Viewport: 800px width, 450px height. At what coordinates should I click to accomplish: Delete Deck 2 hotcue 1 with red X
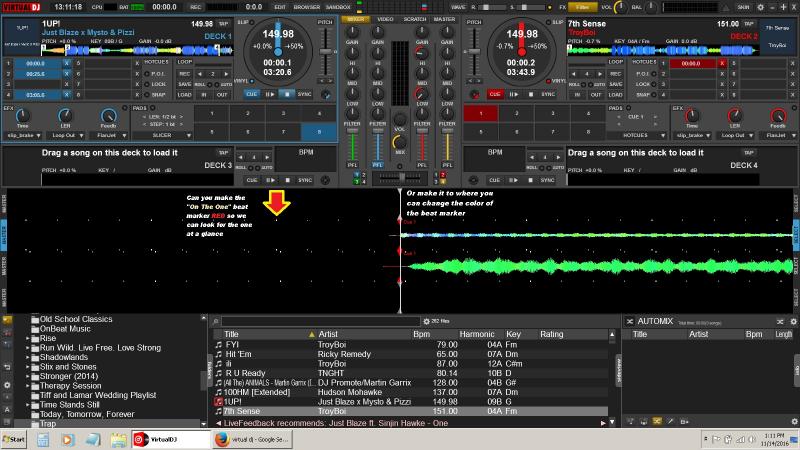click(722, 63)
